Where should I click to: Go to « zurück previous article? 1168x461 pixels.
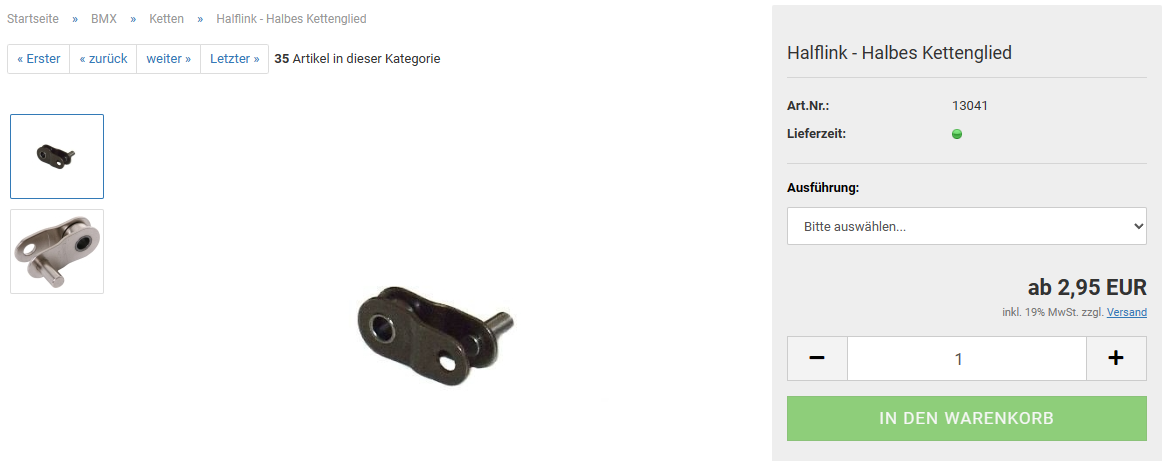click(x=104, y=59)
